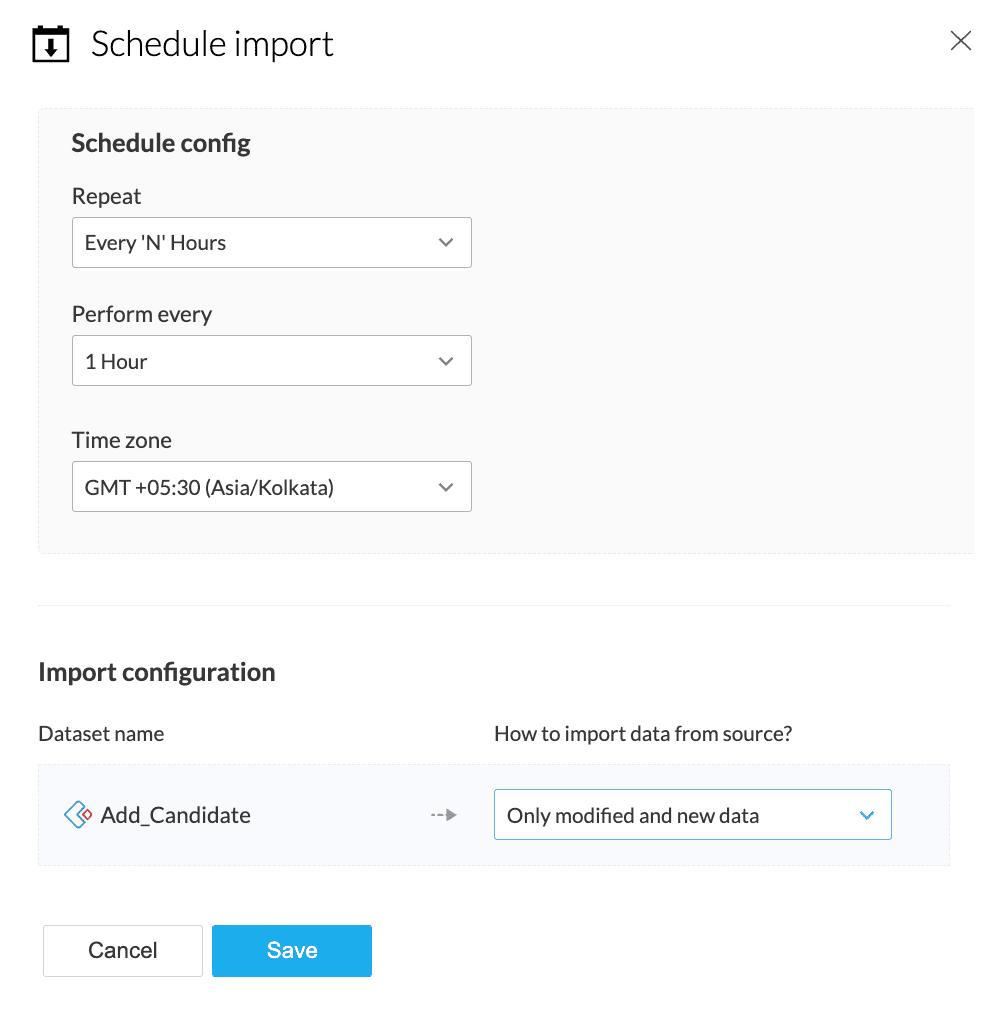
Task: Expand the "1 Hour" interval dropdown
Action: pyautogui.click(x=271, y=361)
